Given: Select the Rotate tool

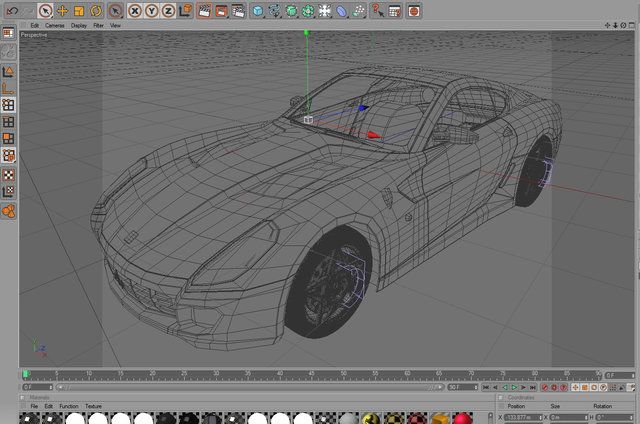Looking at the screenshot, I should pyautogui.click(x=96, y=11).
